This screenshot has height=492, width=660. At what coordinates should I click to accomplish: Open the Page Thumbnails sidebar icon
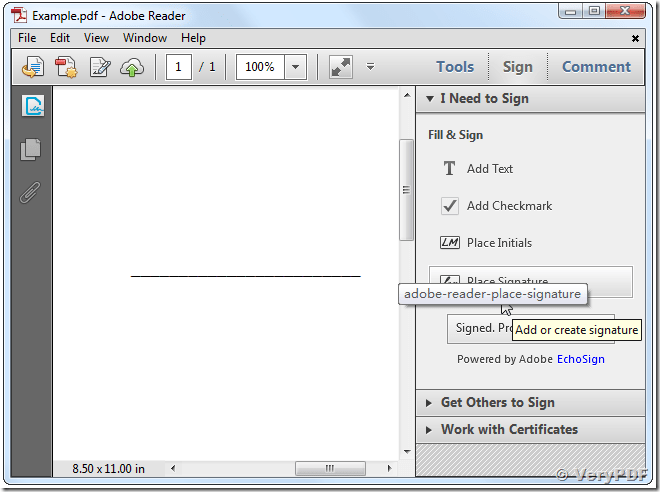(x=30, y=149)
